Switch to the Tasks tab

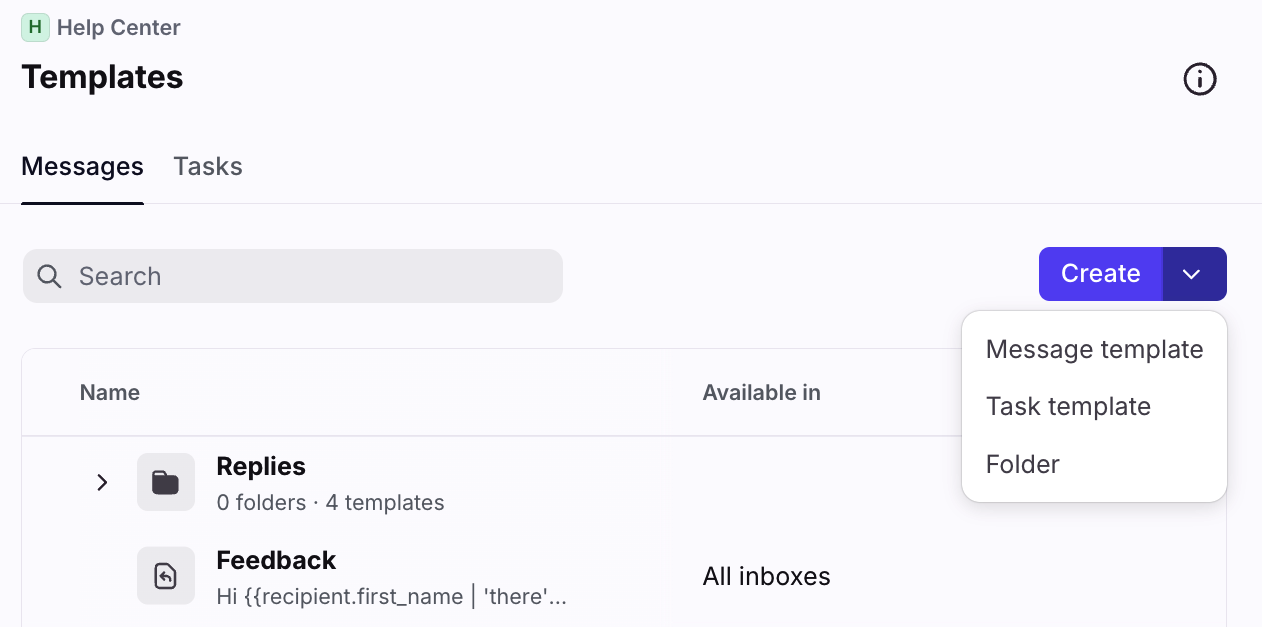(208, 166)
